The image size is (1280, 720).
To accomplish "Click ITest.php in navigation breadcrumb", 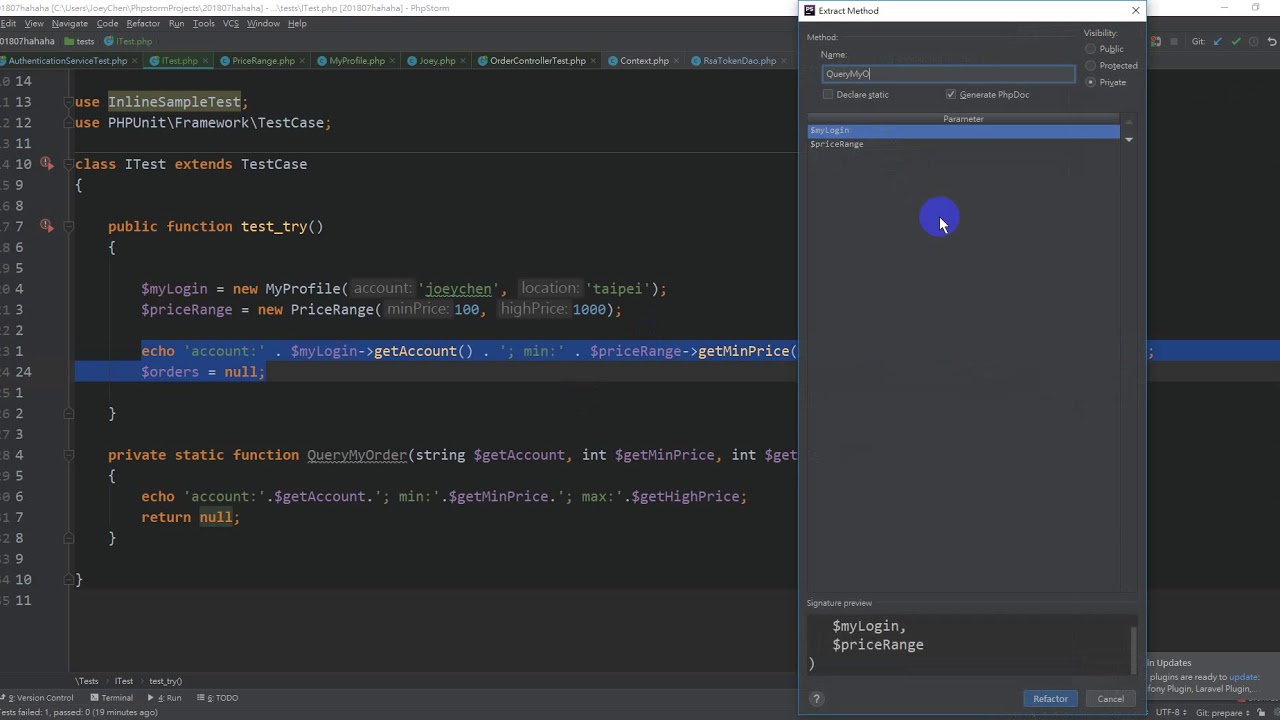I will (128, 42).
